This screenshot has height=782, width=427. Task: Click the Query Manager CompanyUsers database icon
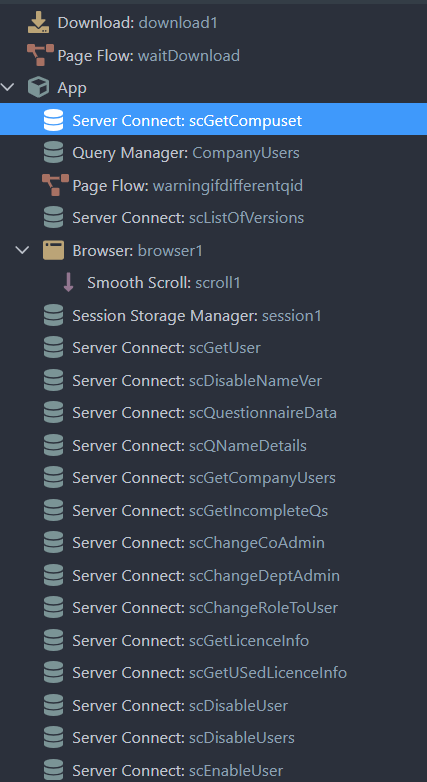pos(53,153)
